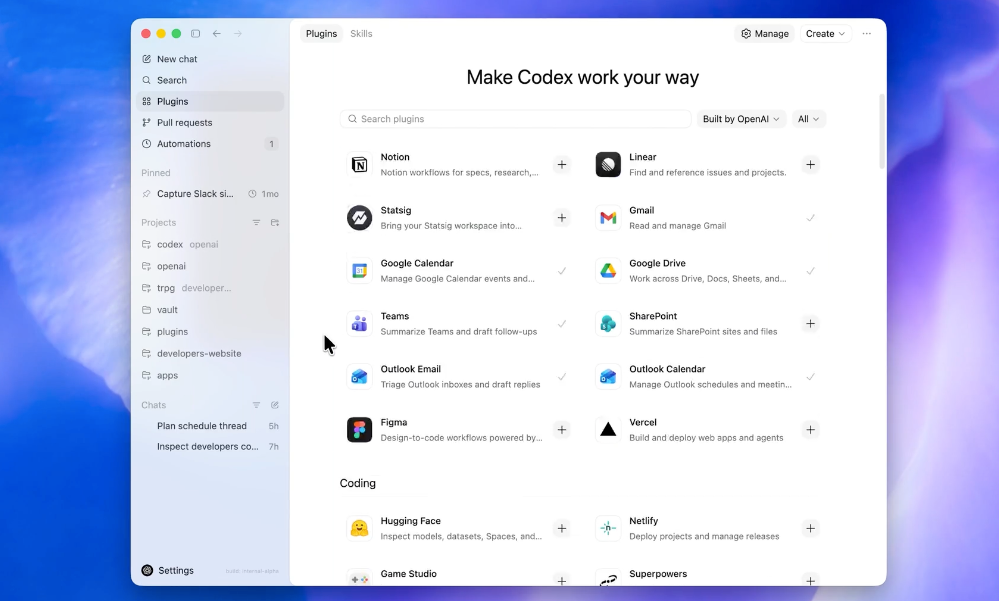Click the new chat compose icon in Chats

(275, 405)
